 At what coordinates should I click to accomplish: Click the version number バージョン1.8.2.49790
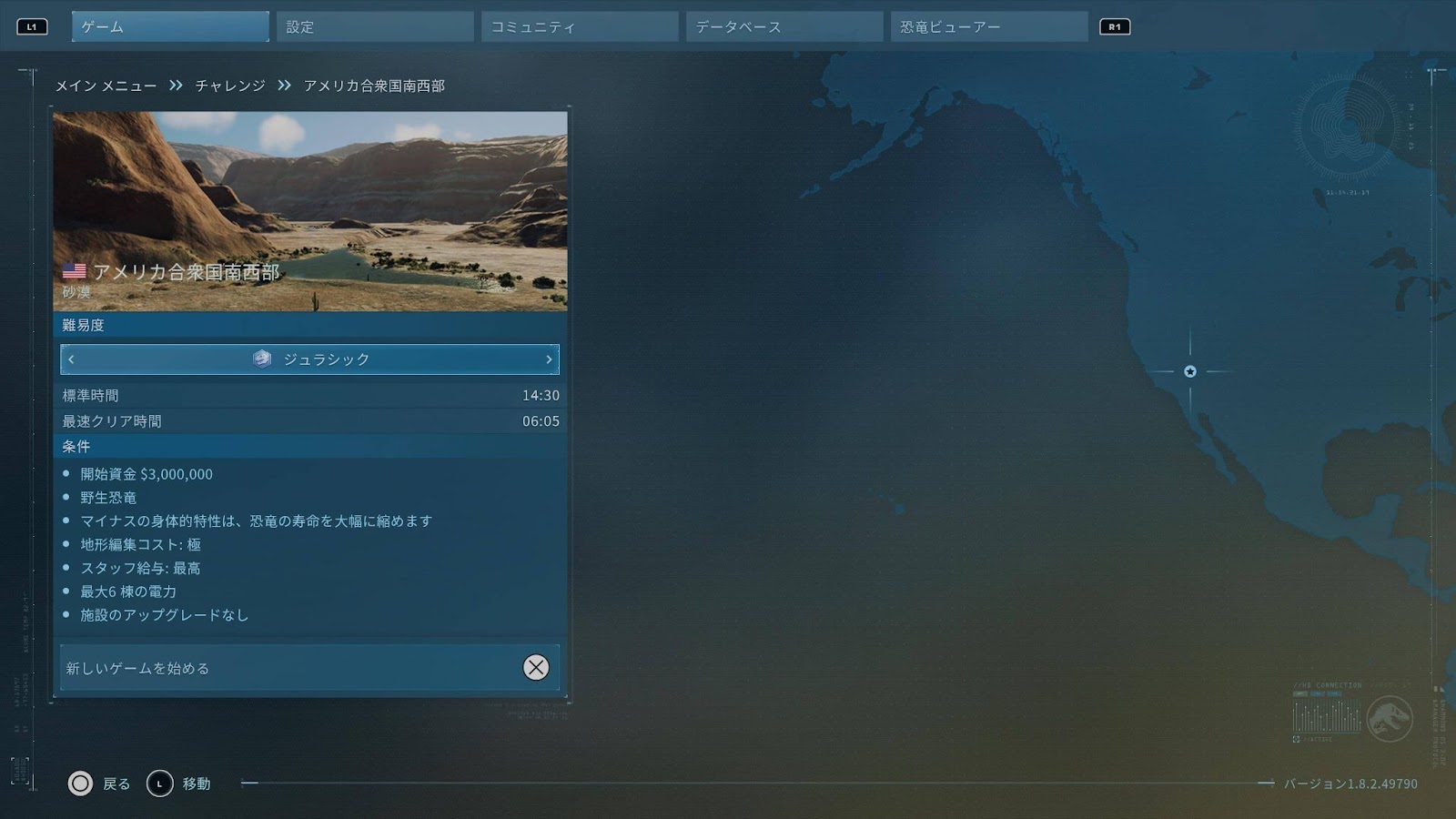click(1350, 784)
